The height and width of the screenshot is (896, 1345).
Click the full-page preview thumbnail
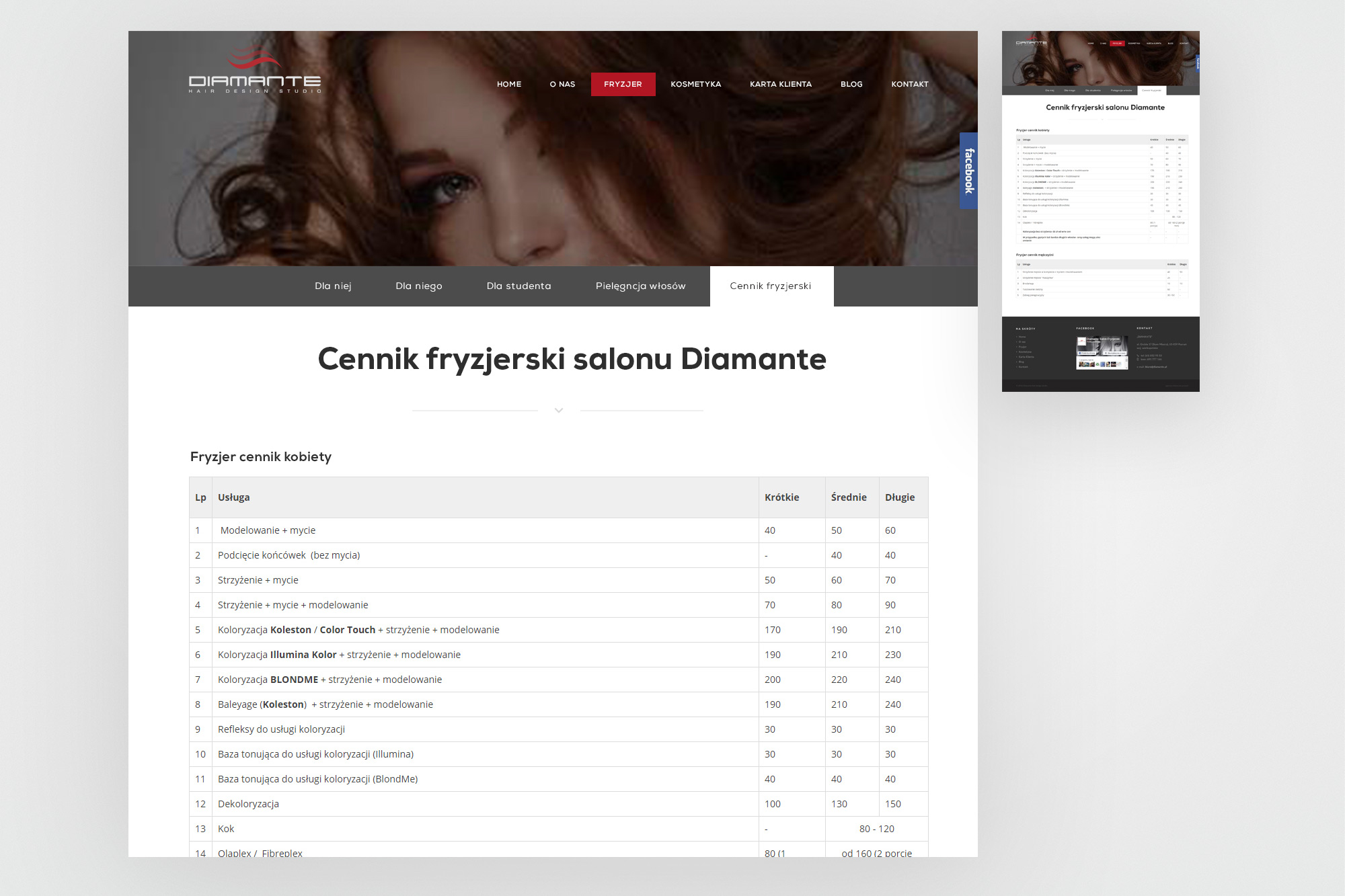(1100, 211)
